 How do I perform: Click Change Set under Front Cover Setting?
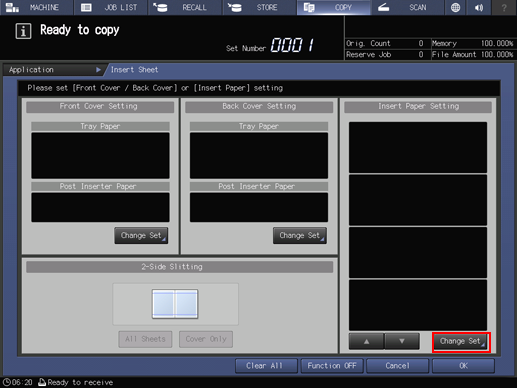click(141, 236)
